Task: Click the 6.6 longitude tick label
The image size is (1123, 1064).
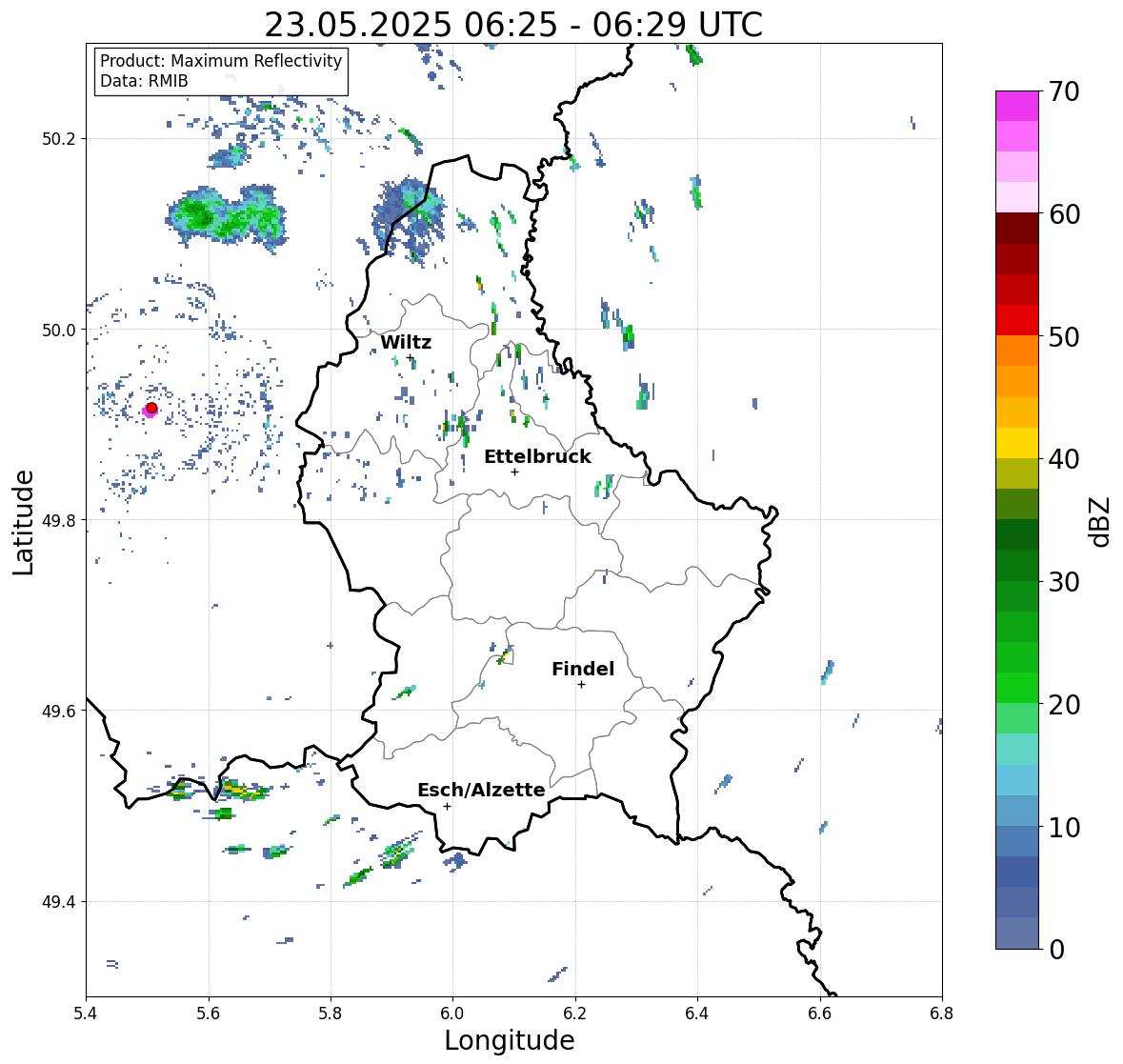Action: click(819, 1013)
